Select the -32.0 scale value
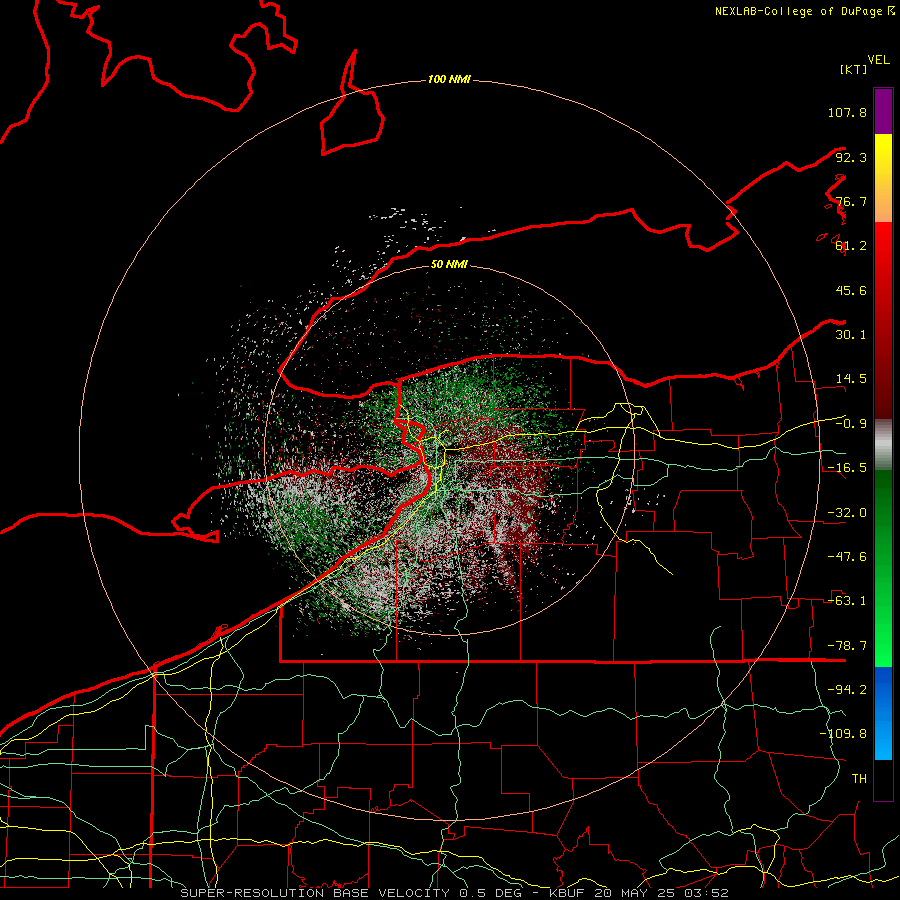This screenshot has height=900, width=900. pos(847,513)
